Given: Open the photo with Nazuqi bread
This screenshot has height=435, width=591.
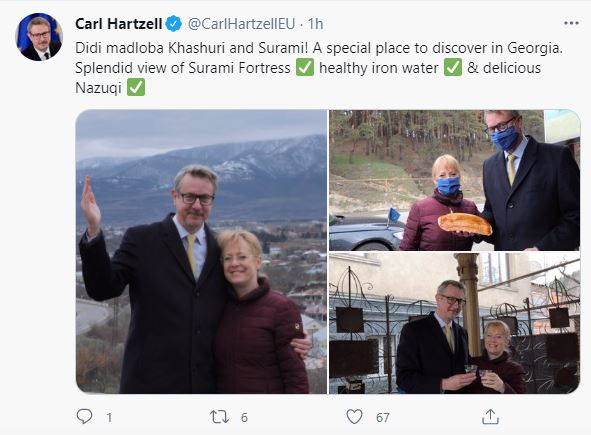Looking at the screenshot, I should point(455,180).
